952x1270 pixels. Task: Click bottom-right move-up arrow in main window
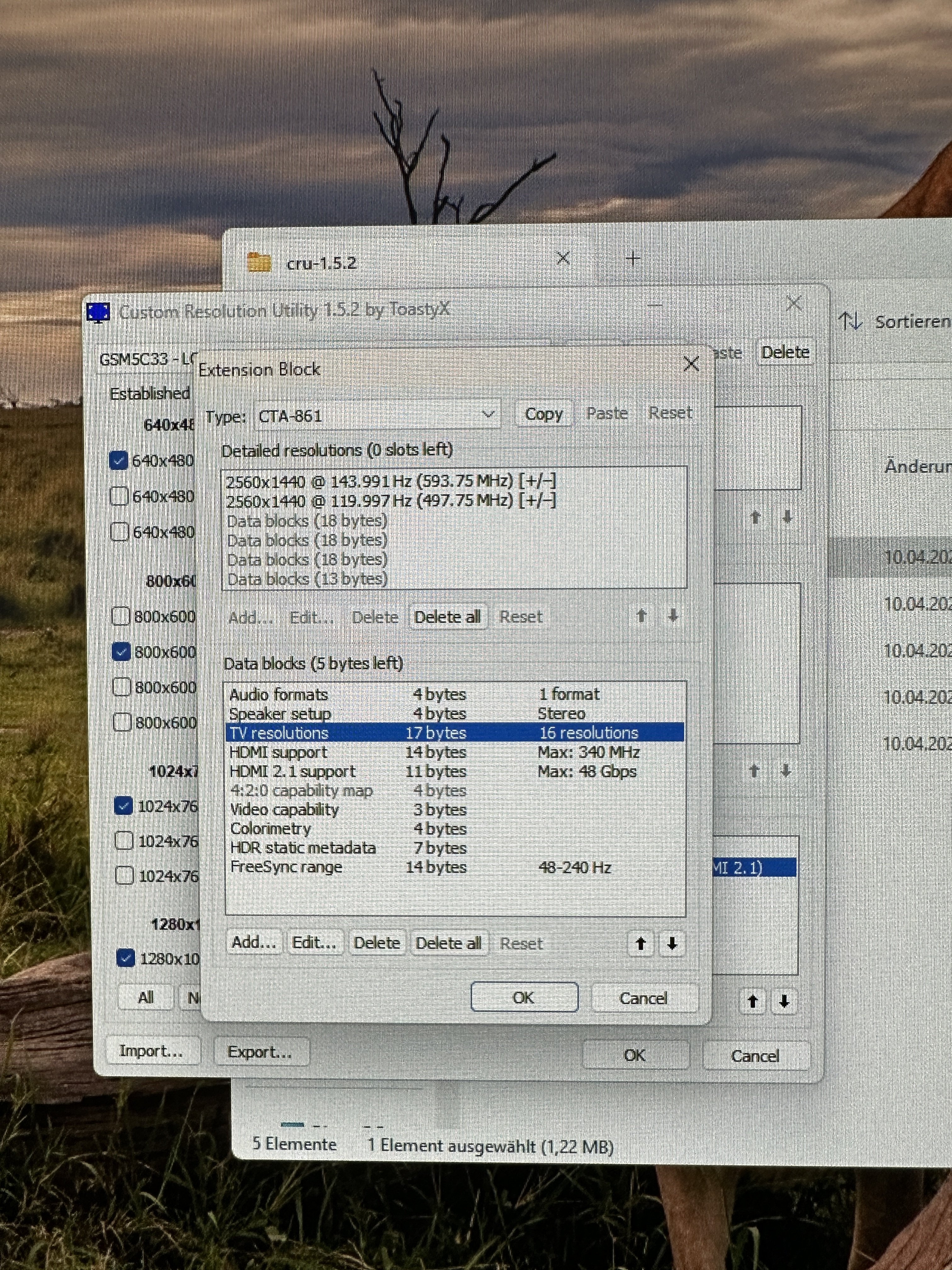click(753, 1002)
